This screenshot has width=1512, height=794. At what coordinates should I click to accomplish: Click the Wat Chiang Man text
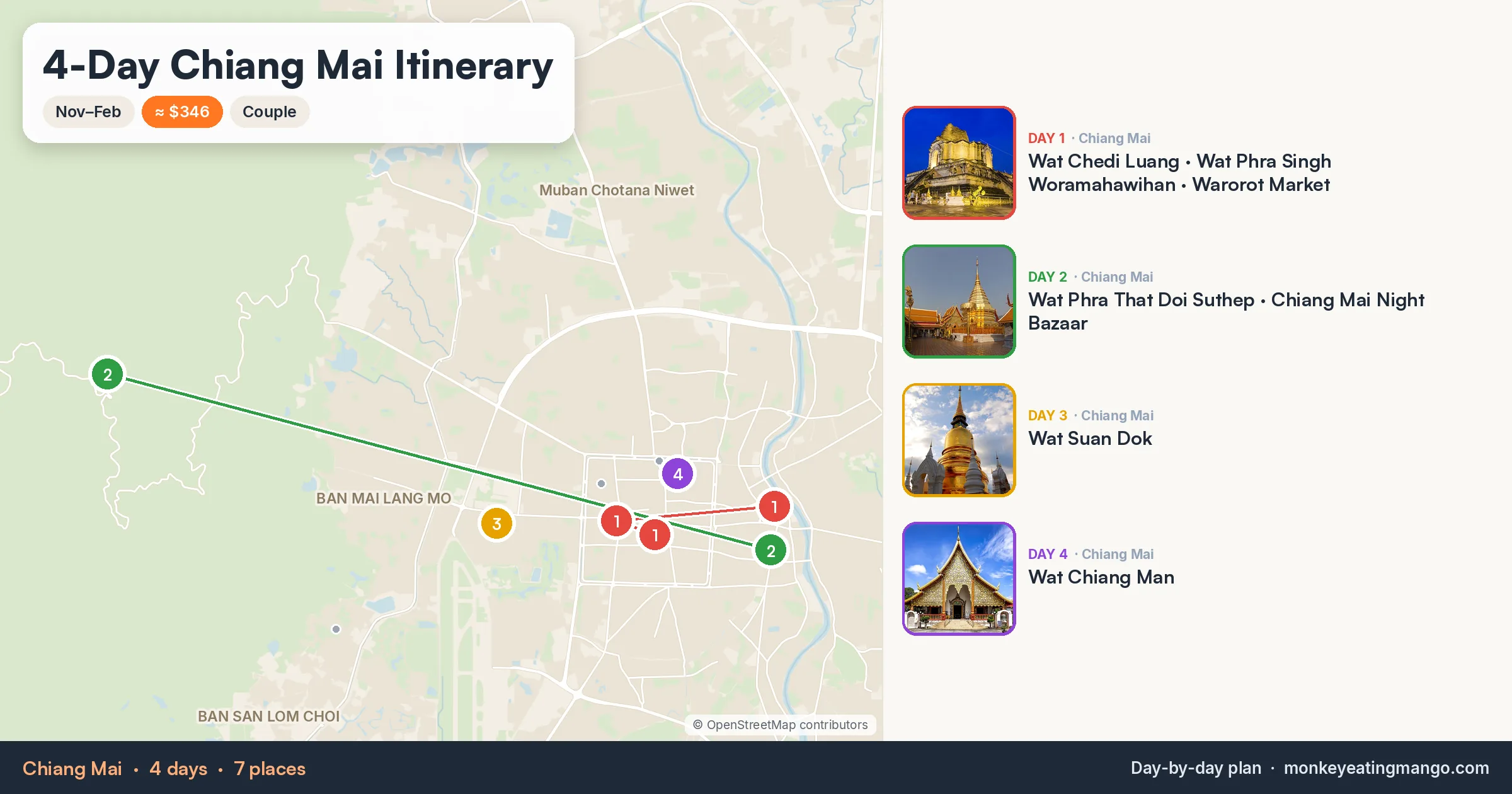(x=1101, y=577)
